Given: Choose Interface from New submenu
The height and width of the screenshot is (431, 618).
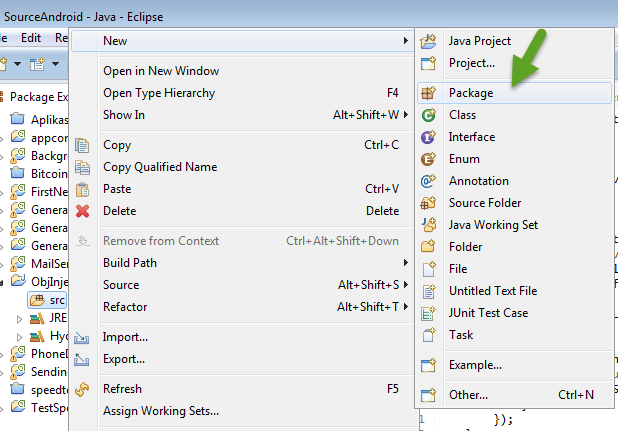Looking at the screenshot, I should coord(514,137).
